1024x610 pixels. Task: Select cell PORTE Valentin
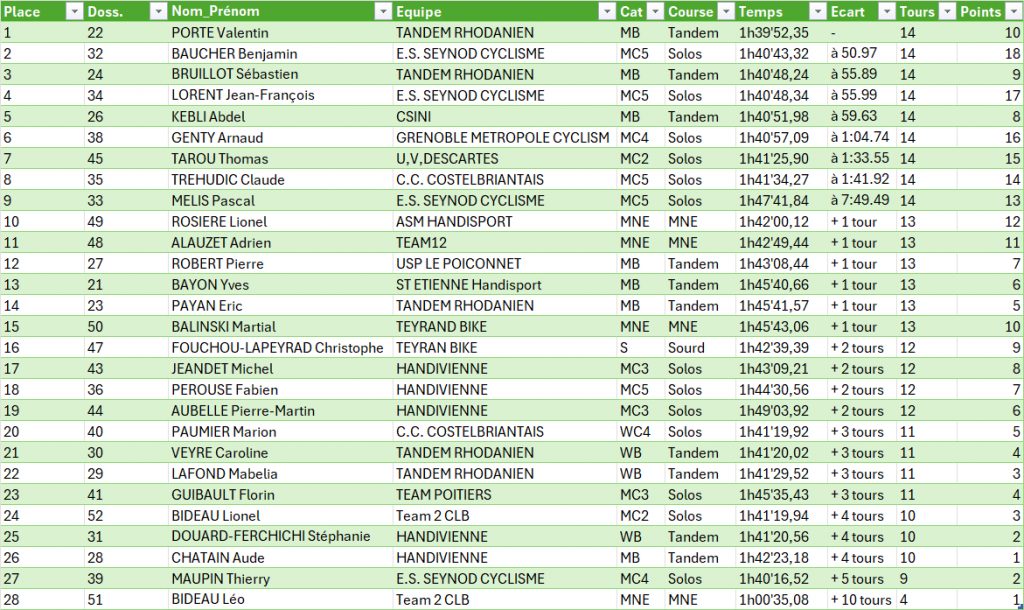(x=281, y=33)
